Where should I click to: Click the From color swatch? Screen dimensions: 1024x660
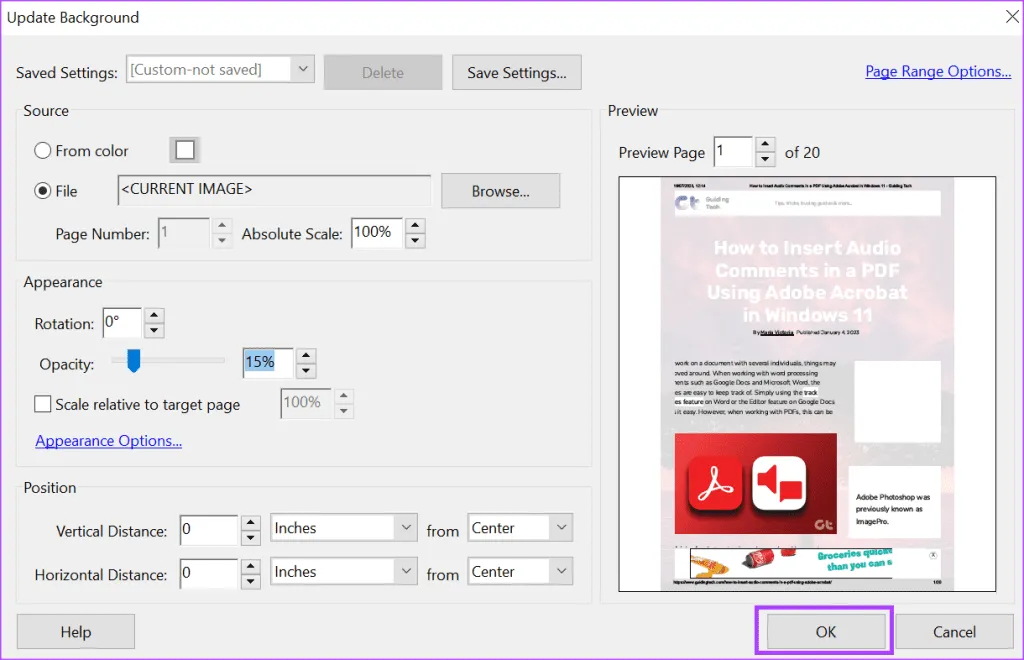[184, 150]
